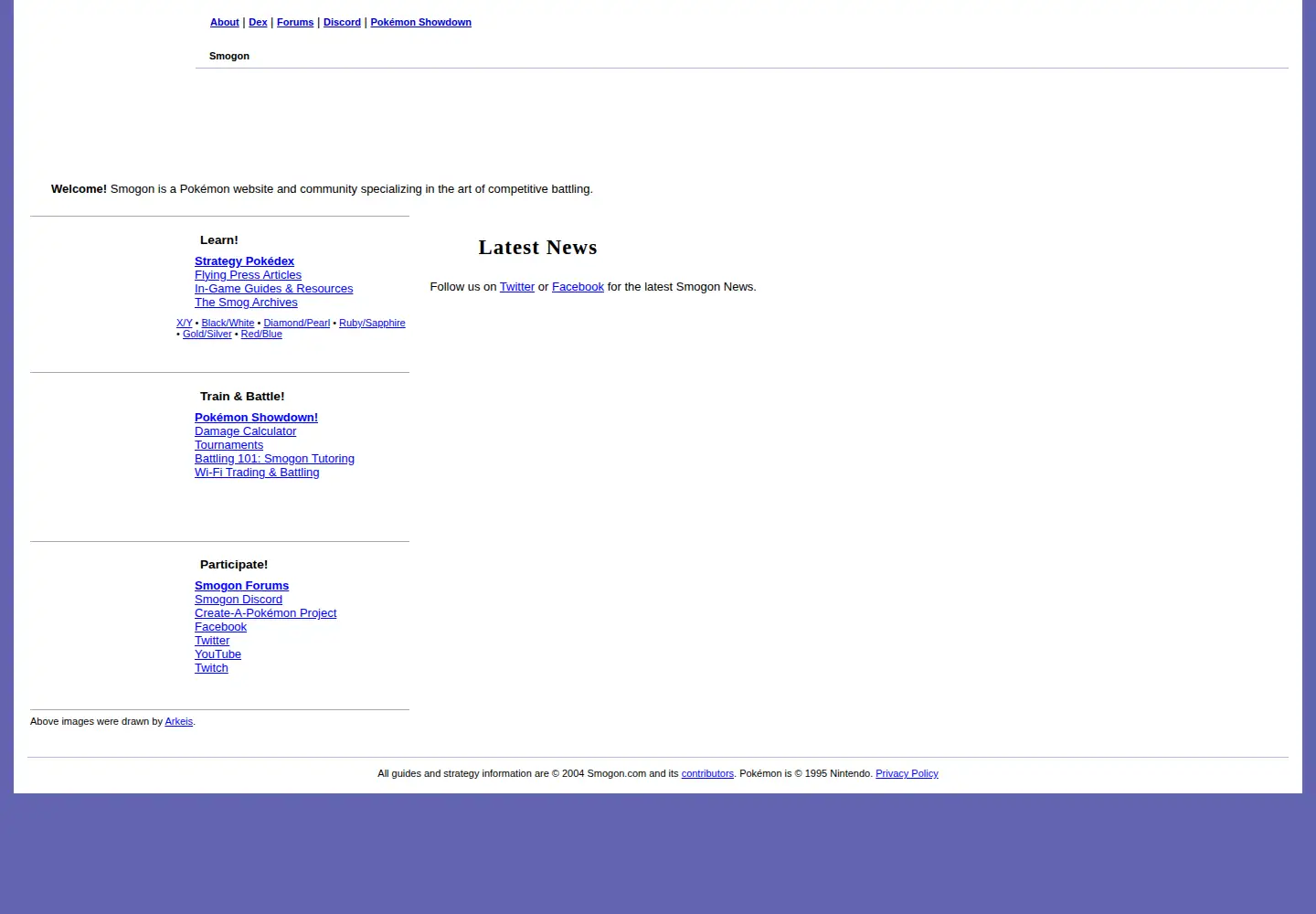
Task: Follow the Twitter link under Latest News
Action: (517, 287)
